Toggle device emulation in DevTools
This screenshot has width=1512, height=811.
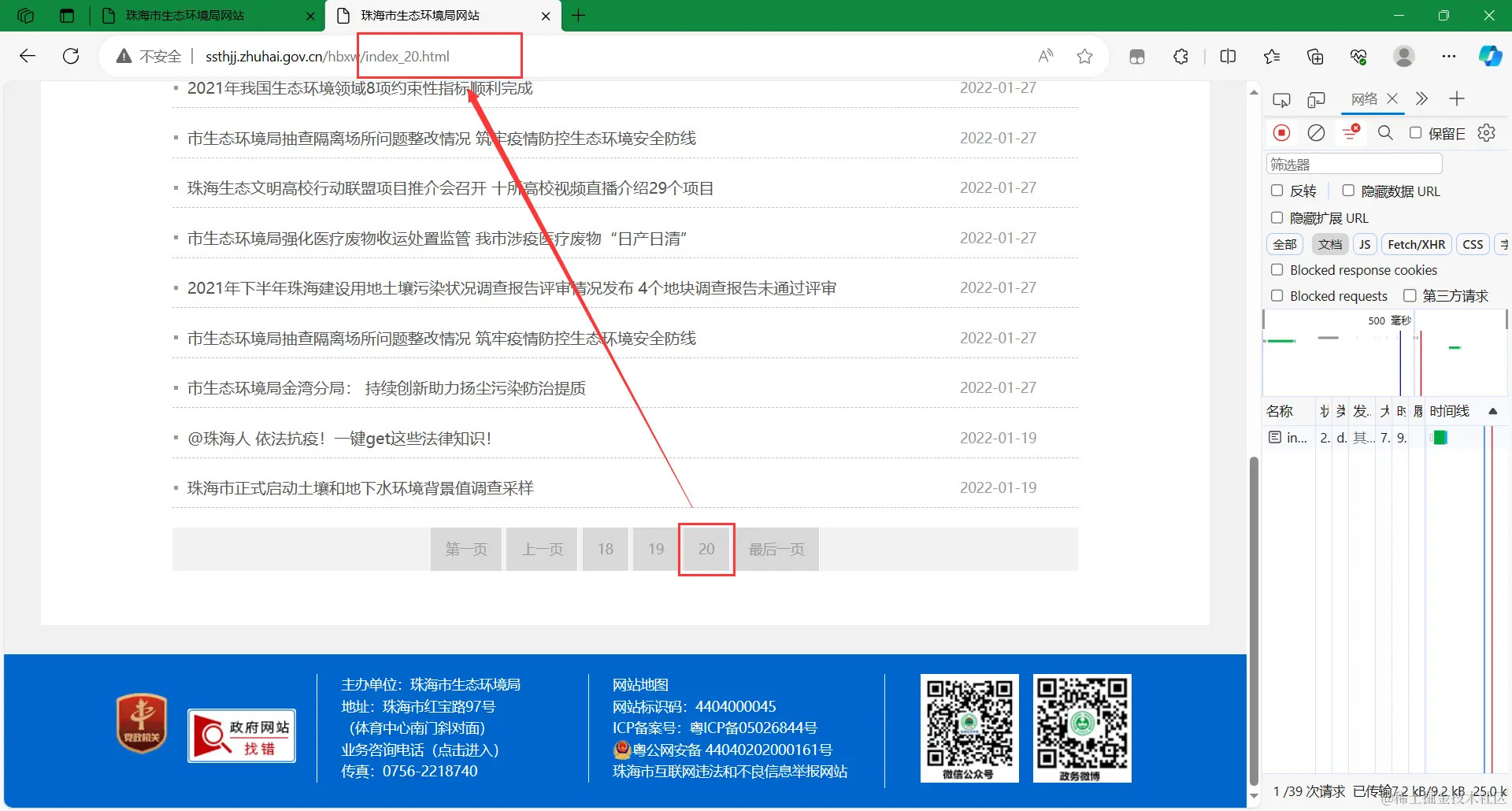(x=1316, y=99)
